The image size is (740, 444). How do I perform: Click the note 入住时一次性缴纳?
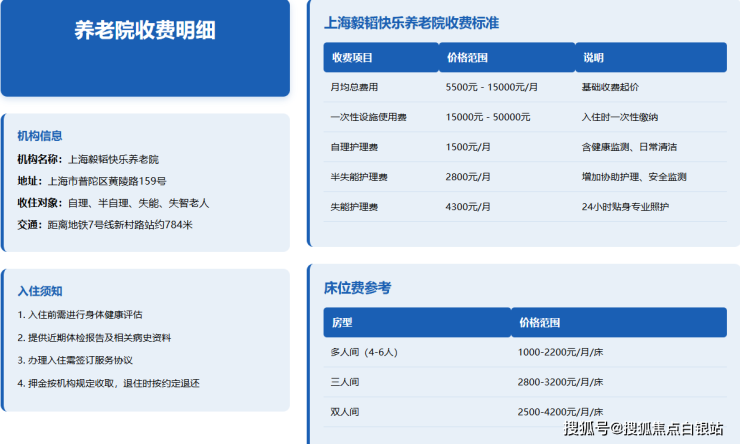(x=620, y=117)
